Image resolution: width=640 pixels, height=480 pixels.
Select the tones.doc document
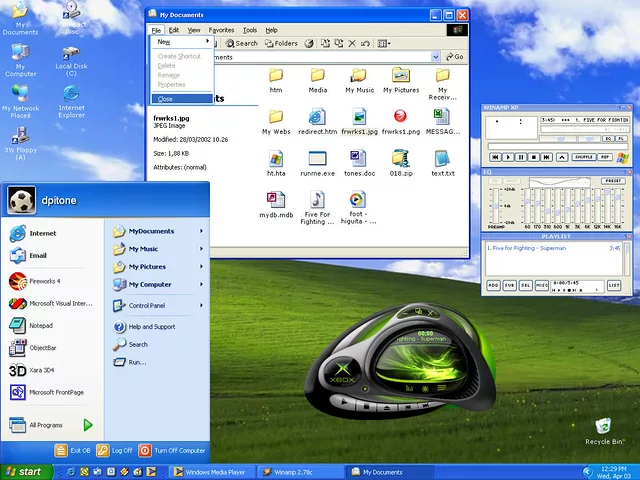359,163
